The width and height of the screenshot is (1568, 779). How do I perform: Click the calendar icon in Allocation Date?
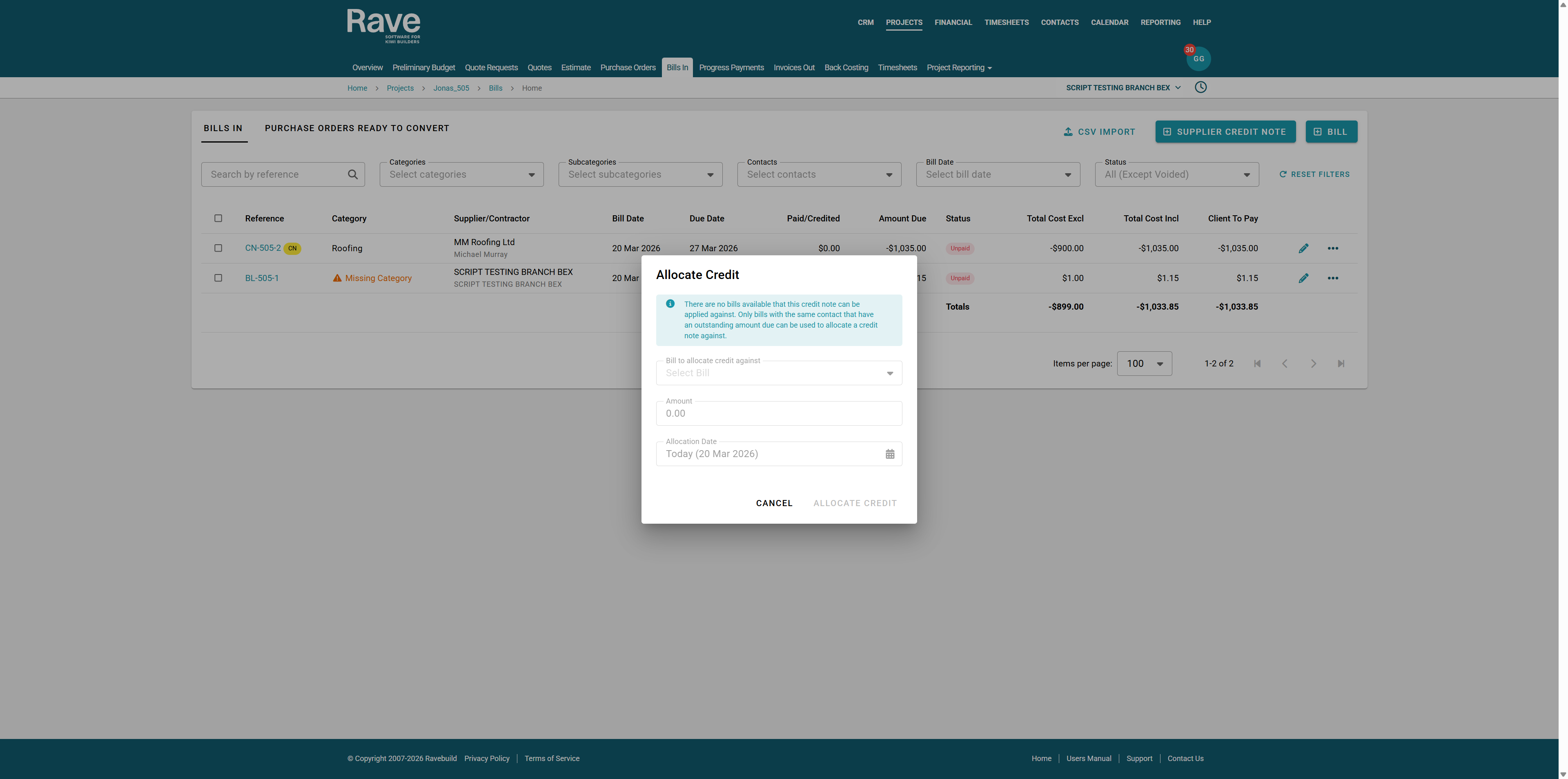coord(889,454)
